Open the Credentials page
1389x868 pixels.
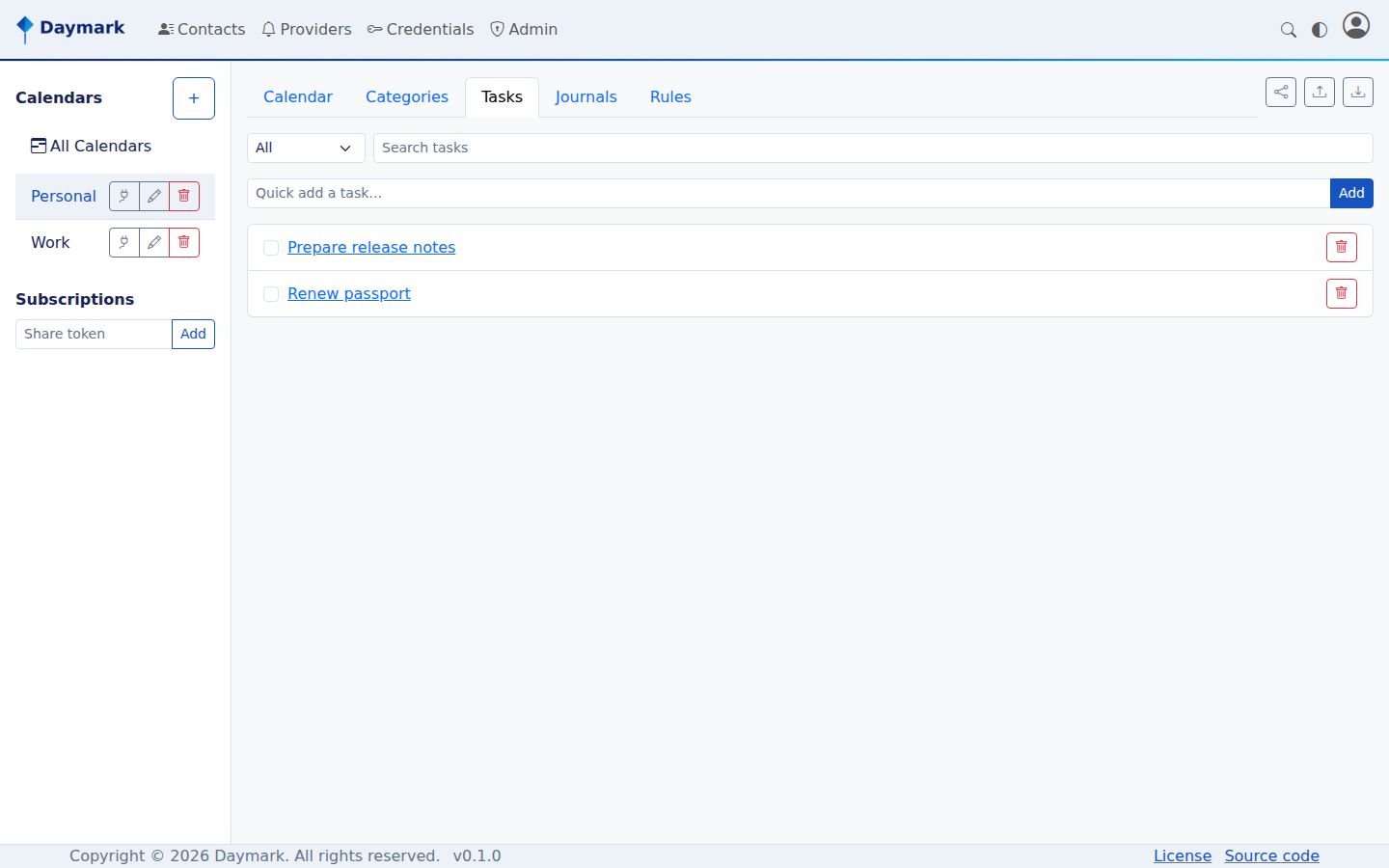[x=421, y=29]
